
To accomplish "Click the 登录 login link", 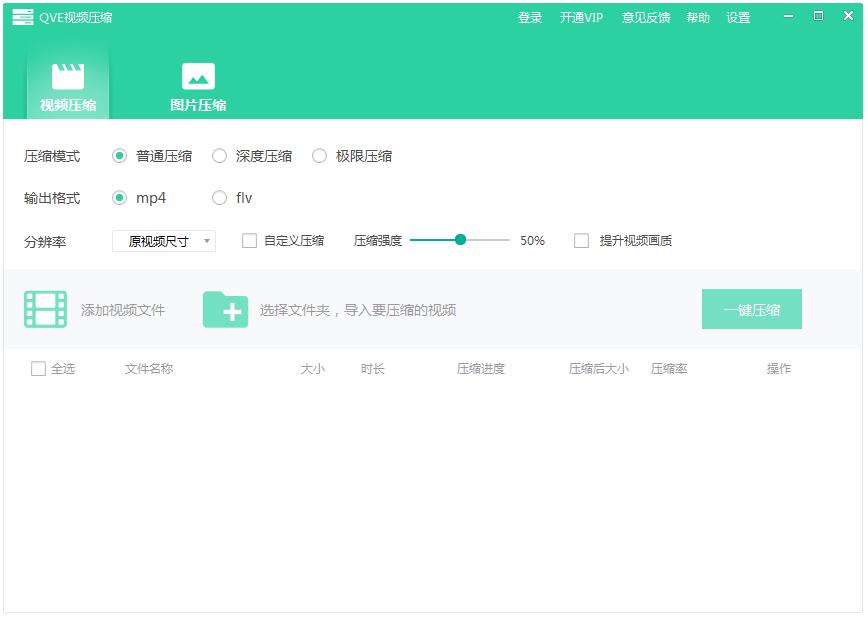I will click(530, 18).
